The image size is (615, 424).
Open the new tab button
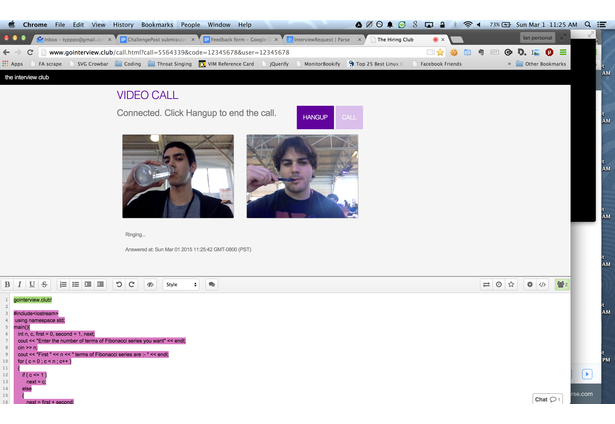click(457, 40)
